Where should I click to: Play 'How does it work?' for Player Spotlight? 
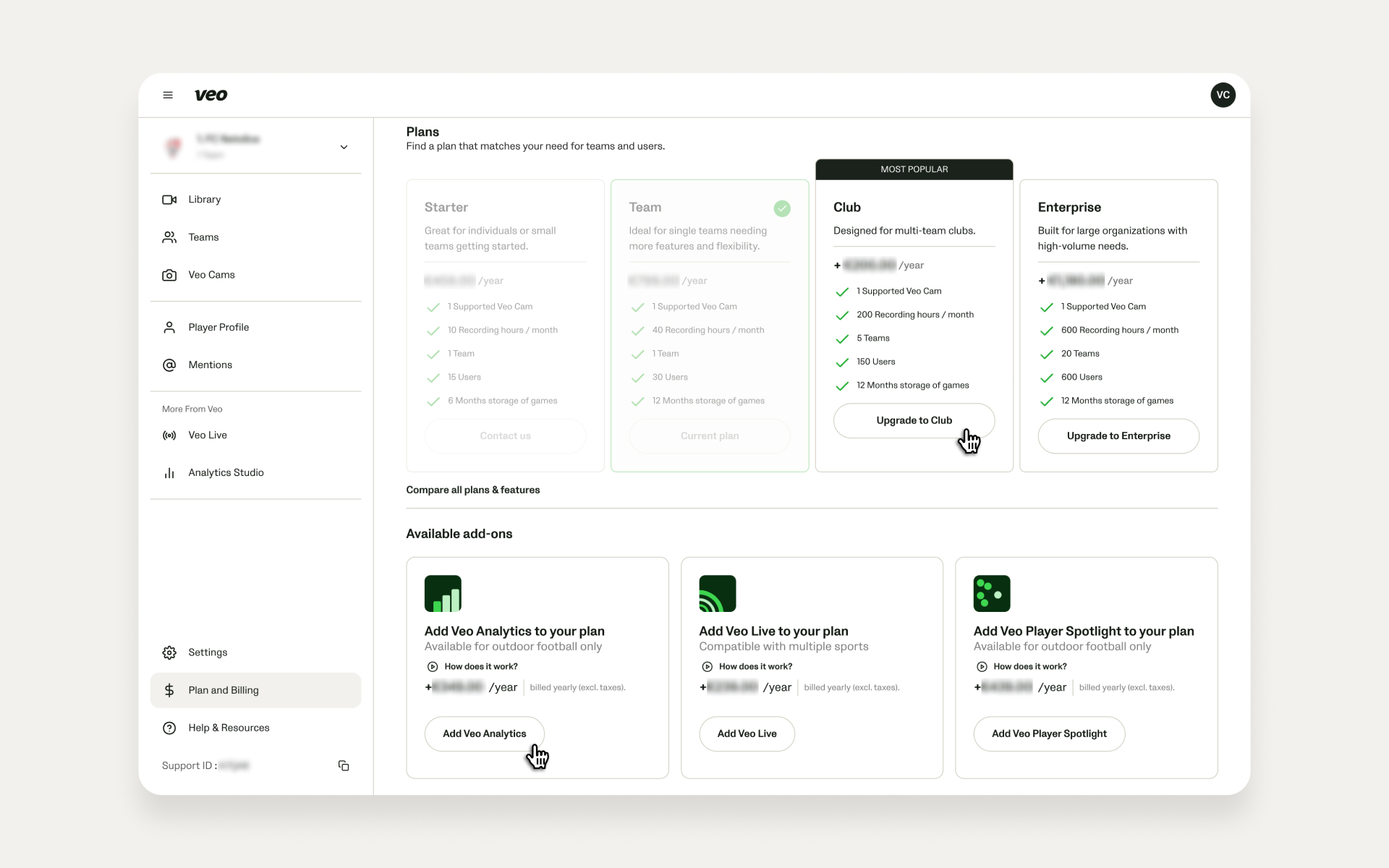pos(1021,667)
